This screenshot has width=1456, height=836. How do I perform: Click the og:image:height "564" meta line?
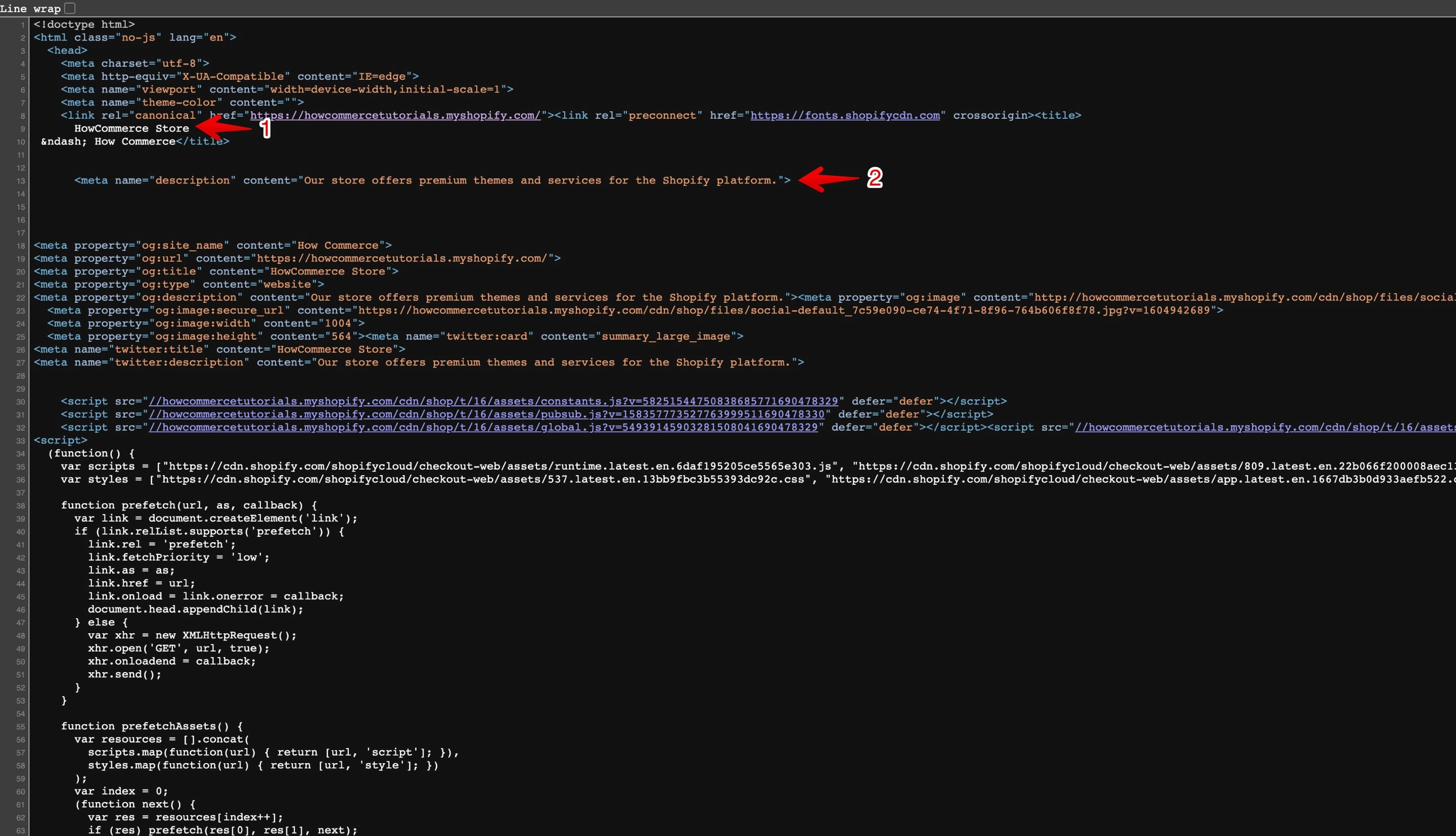tap(206, 337)
